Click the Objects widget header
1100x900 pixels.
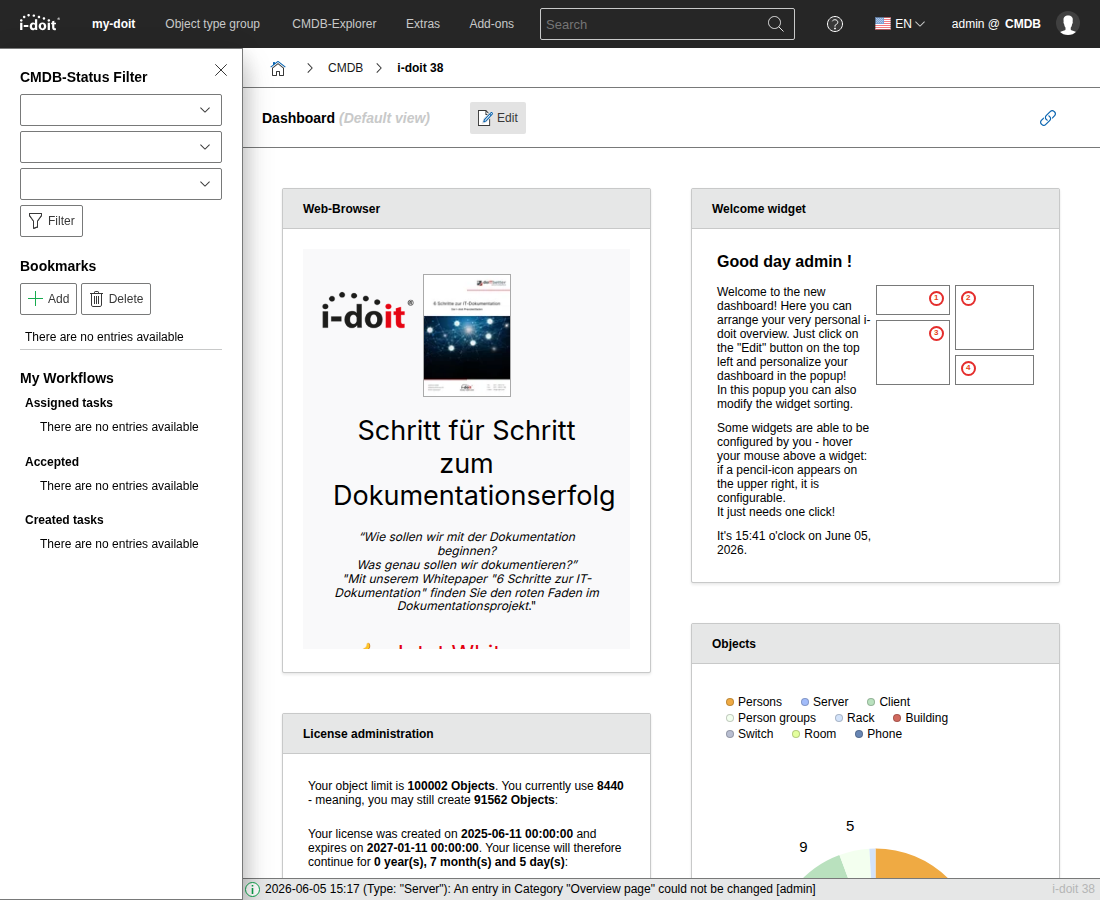click(876, 644)
